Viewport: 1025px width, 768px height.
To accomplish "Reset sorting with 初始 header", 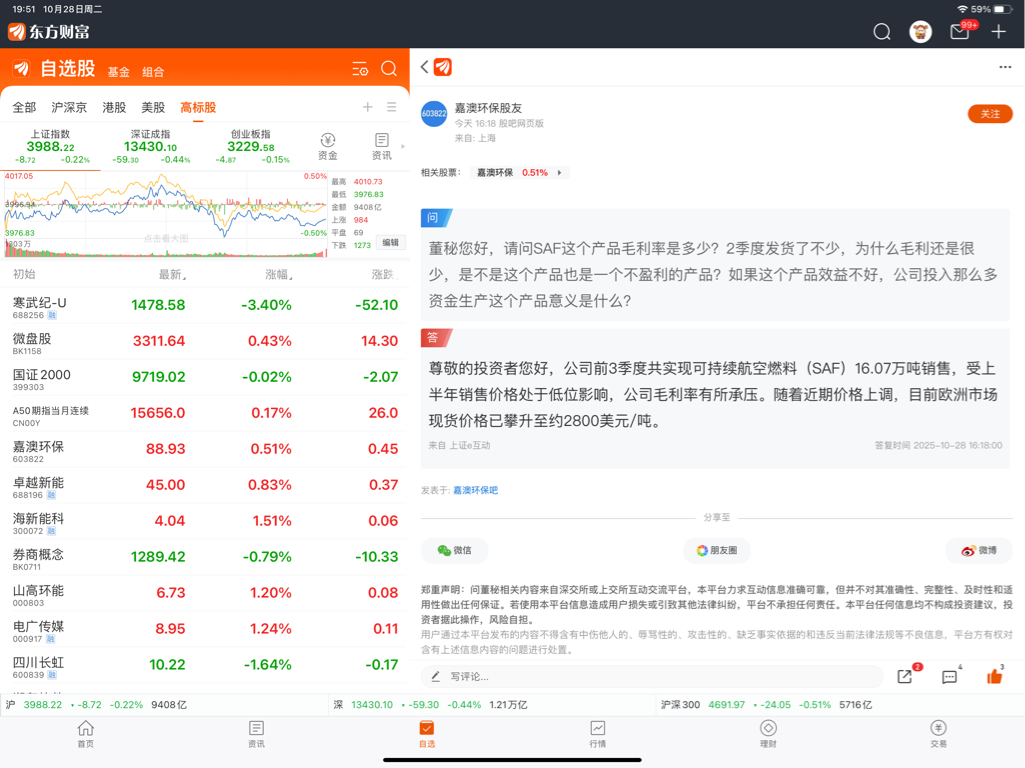I will [x=24, y=275].
